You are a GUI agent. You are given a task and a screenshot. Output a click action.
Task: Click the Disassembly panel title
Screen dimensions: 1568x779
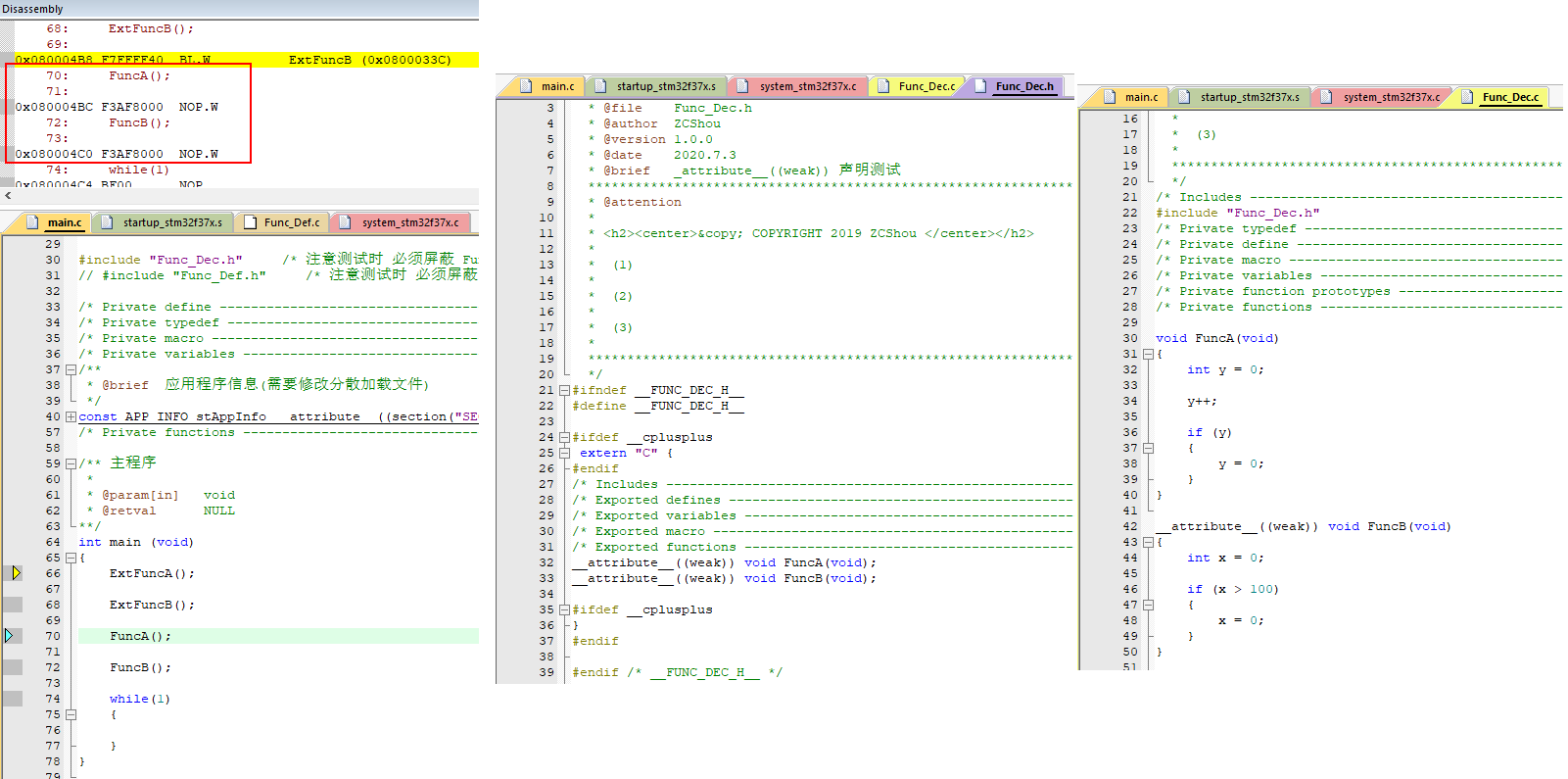coord(32,9)
